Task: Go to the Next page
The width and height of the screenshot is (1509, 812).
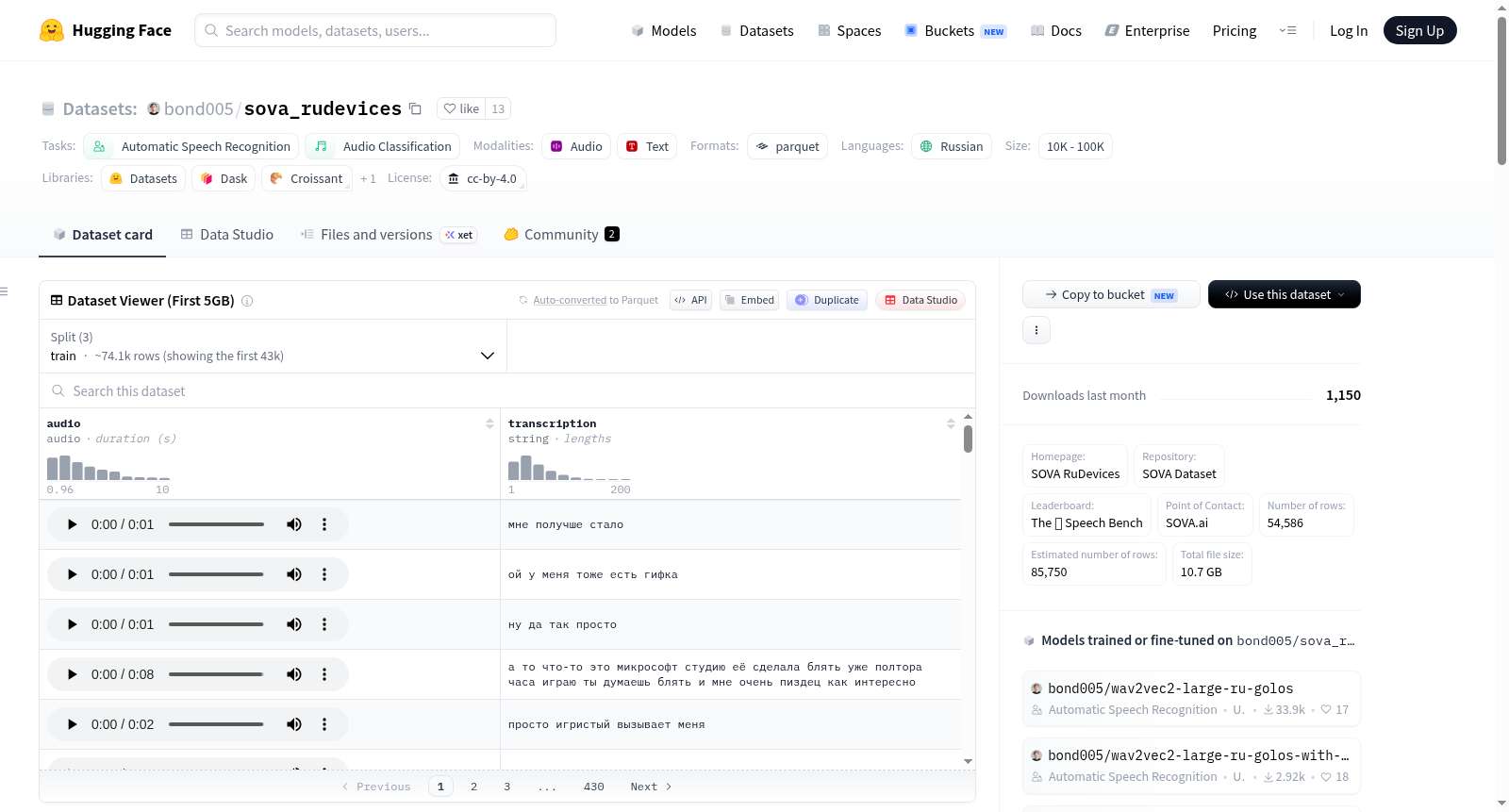Action: pos(651,787)
